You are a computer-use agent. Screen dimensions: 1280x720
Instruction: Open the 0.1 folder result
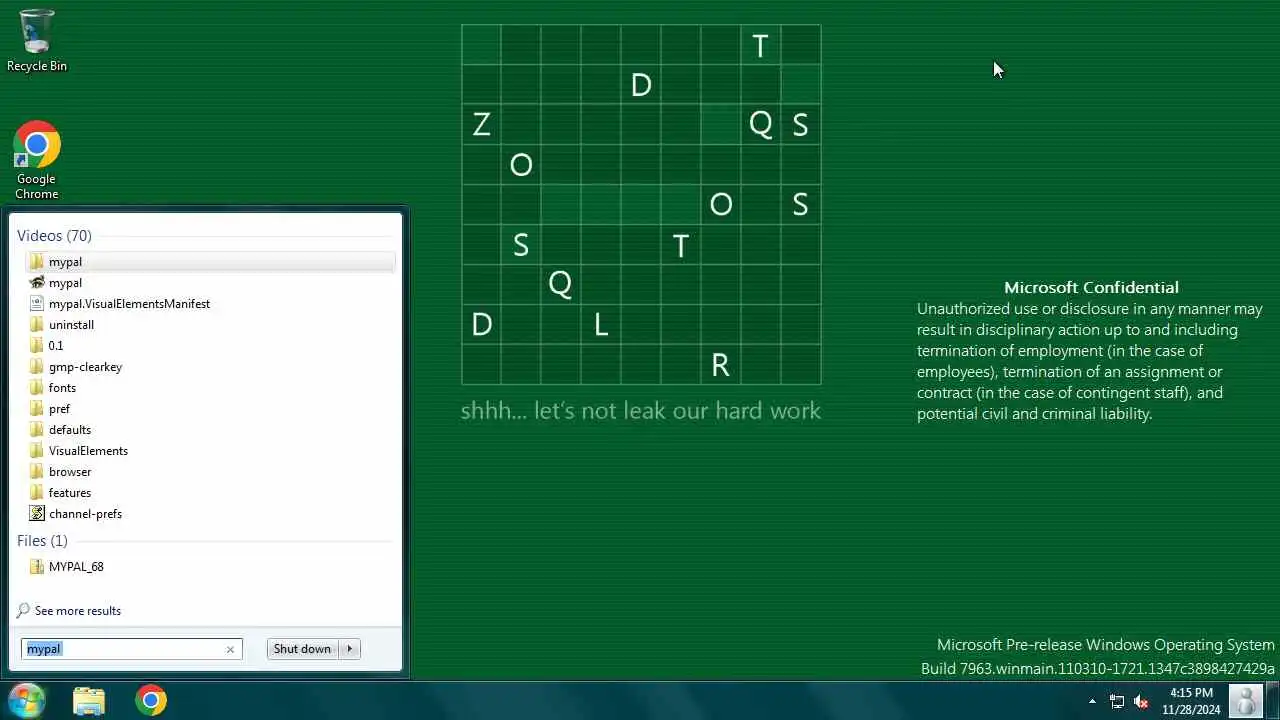pyautogui.click(x=210, y=346)
